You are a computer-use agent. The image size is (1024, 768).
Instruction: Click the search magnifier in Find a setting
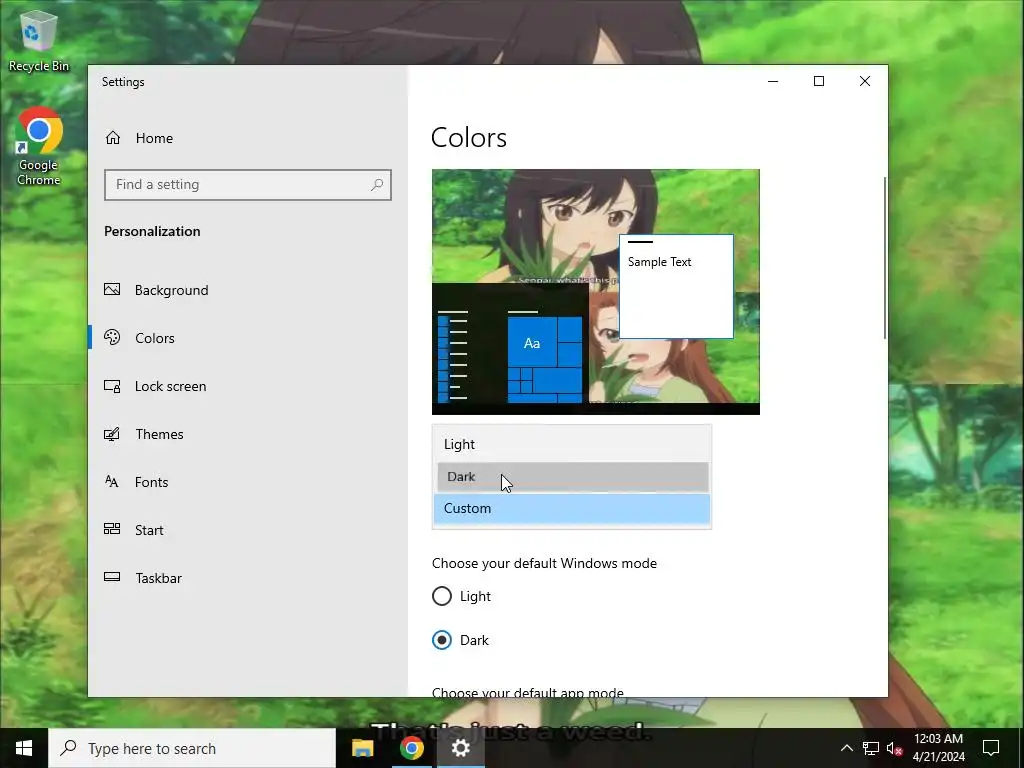[377, 185]
